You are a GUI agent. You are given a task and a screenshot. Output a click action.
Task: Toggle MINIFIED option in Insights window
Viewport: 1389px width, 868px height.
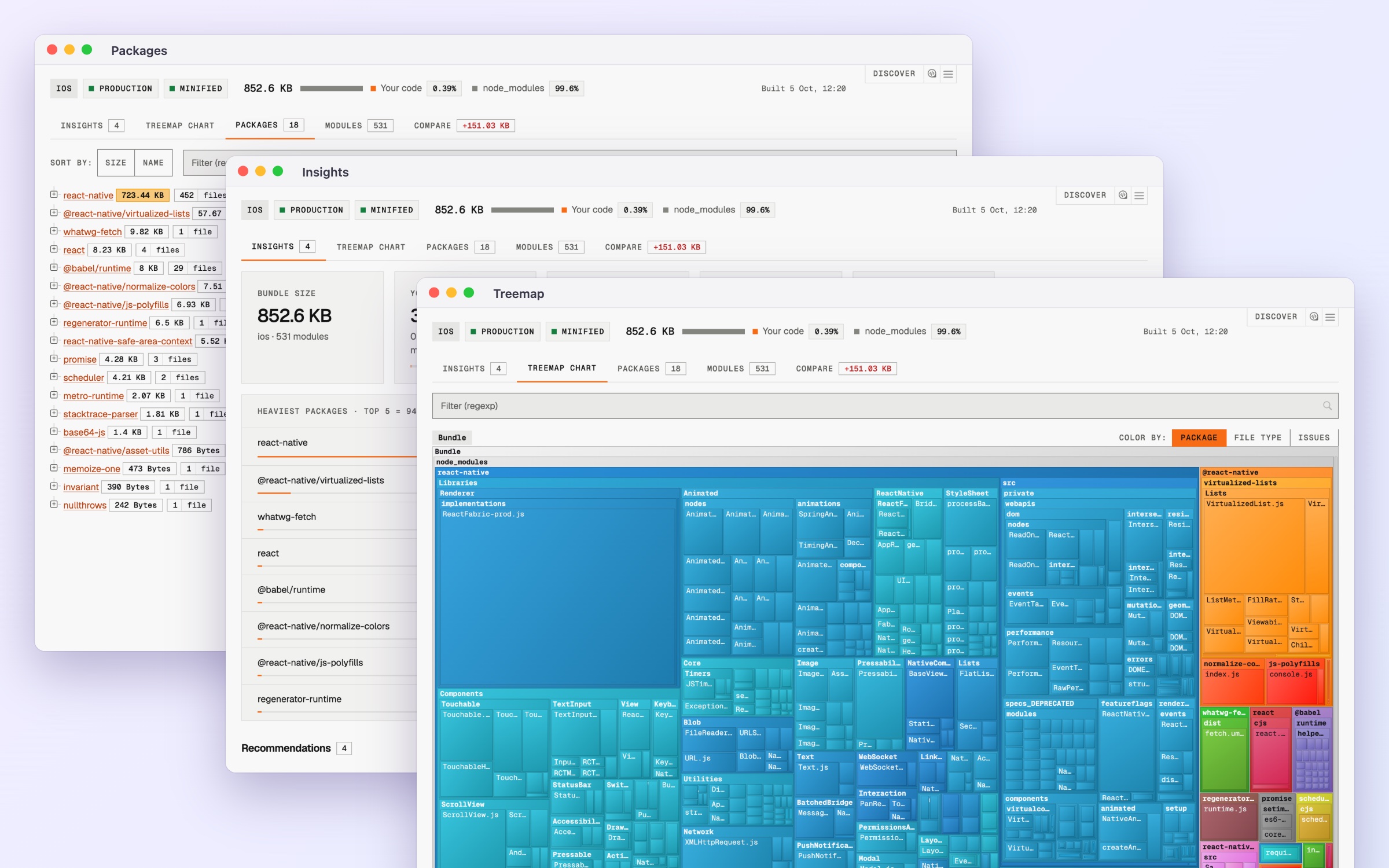(387, 210)
